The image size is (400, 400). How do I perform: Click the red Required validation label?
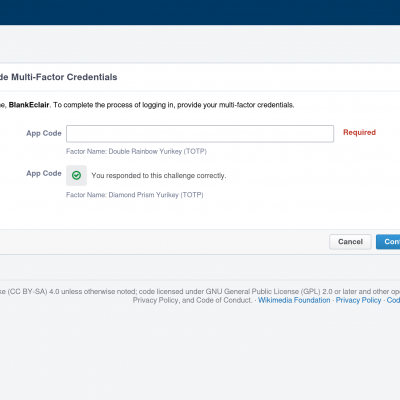pyautogui.click(x=359, y=132)
